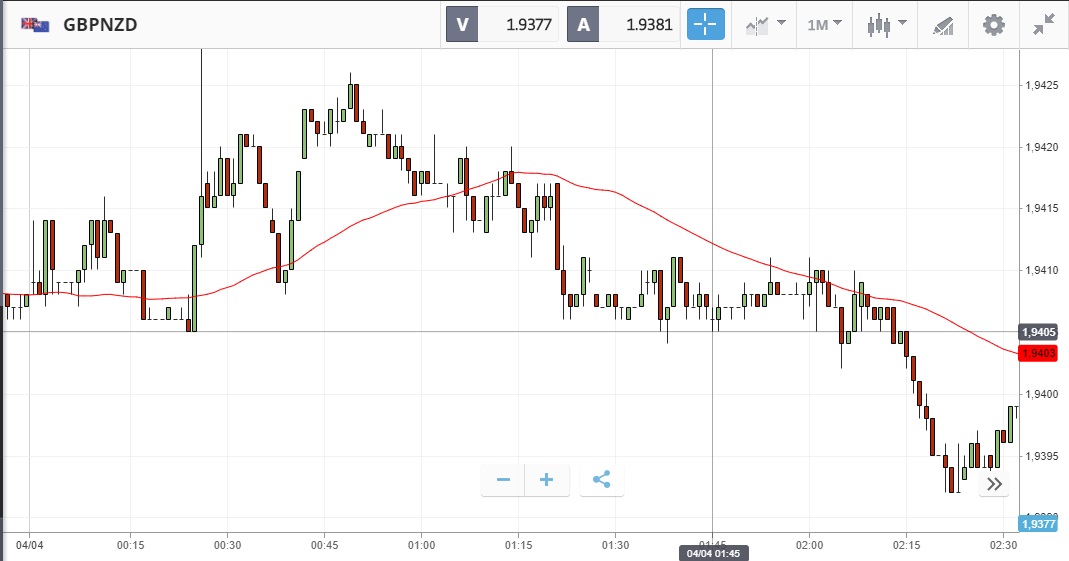Open the candlestick chart type dropdown
The width and height of the screenshot is (1069, 561).
click(x=886, y=25)
